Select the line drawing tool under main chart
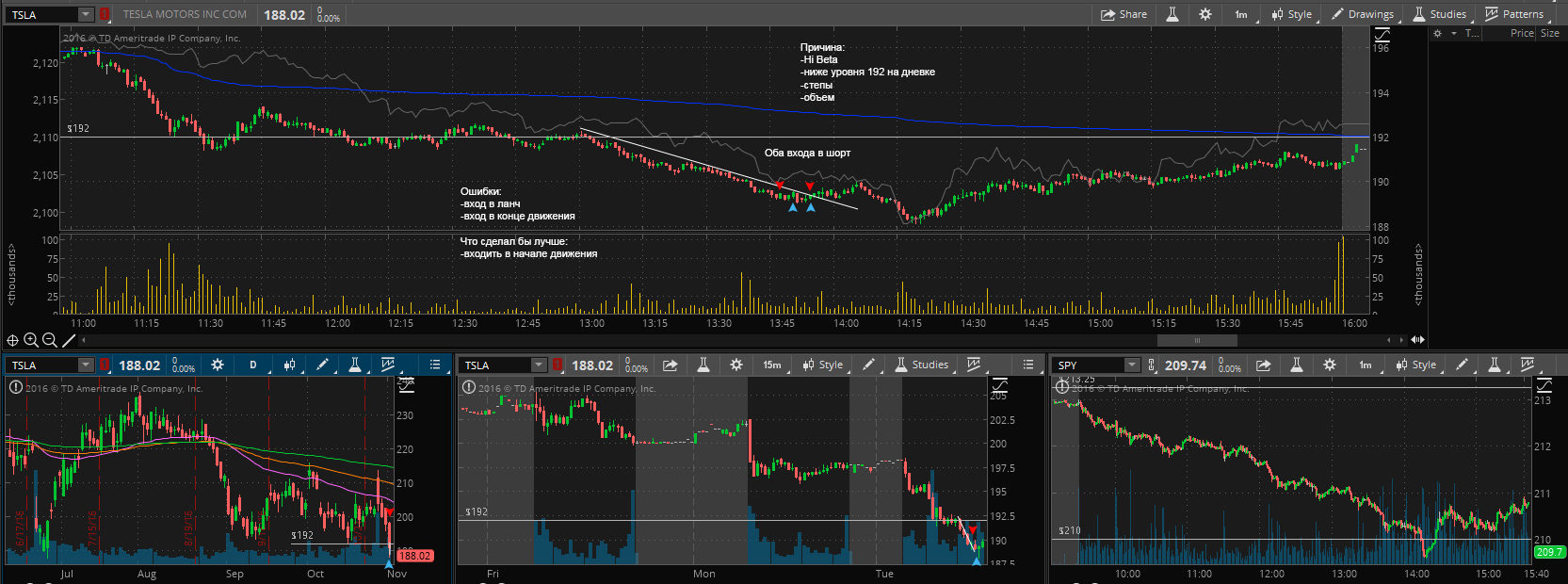This screenshot has height=584, width=1568. click(69, 340)
